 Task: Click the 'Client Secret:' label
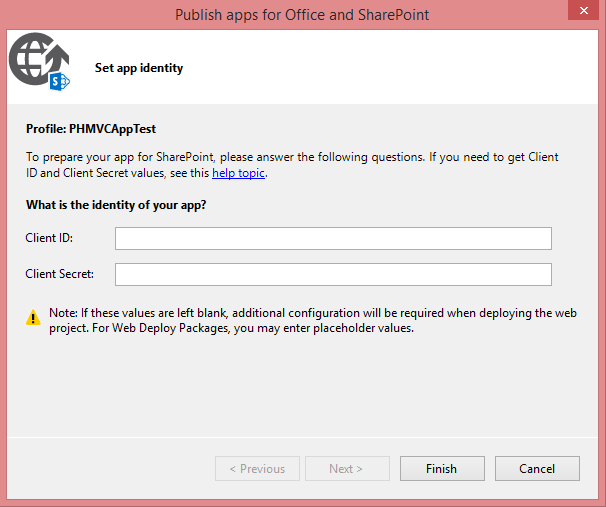(x=60, y=274)
